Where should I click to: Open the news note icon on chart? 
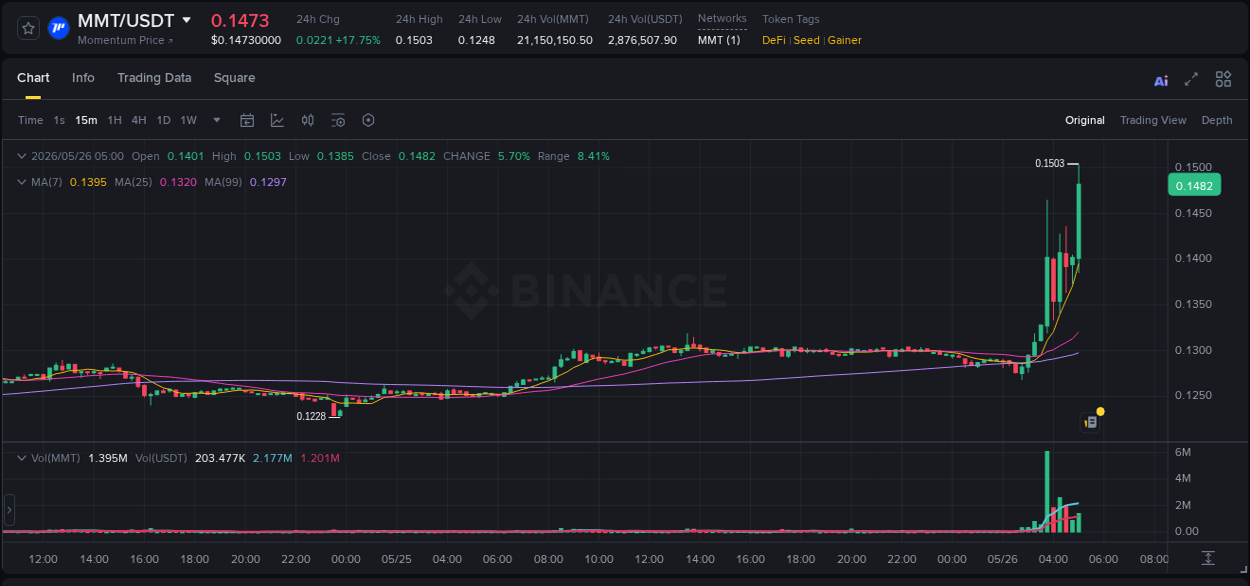tap(1091, 422)
